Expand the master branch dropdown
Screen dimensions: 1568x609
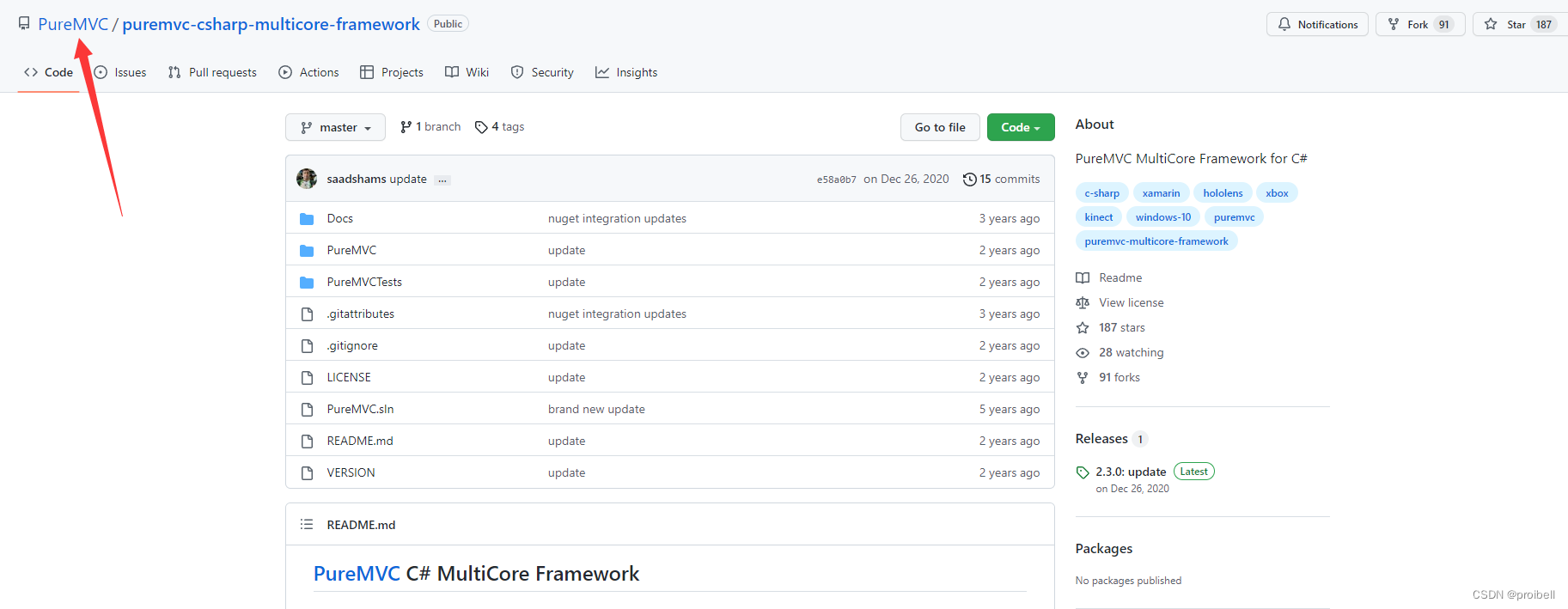click(335, 127)
